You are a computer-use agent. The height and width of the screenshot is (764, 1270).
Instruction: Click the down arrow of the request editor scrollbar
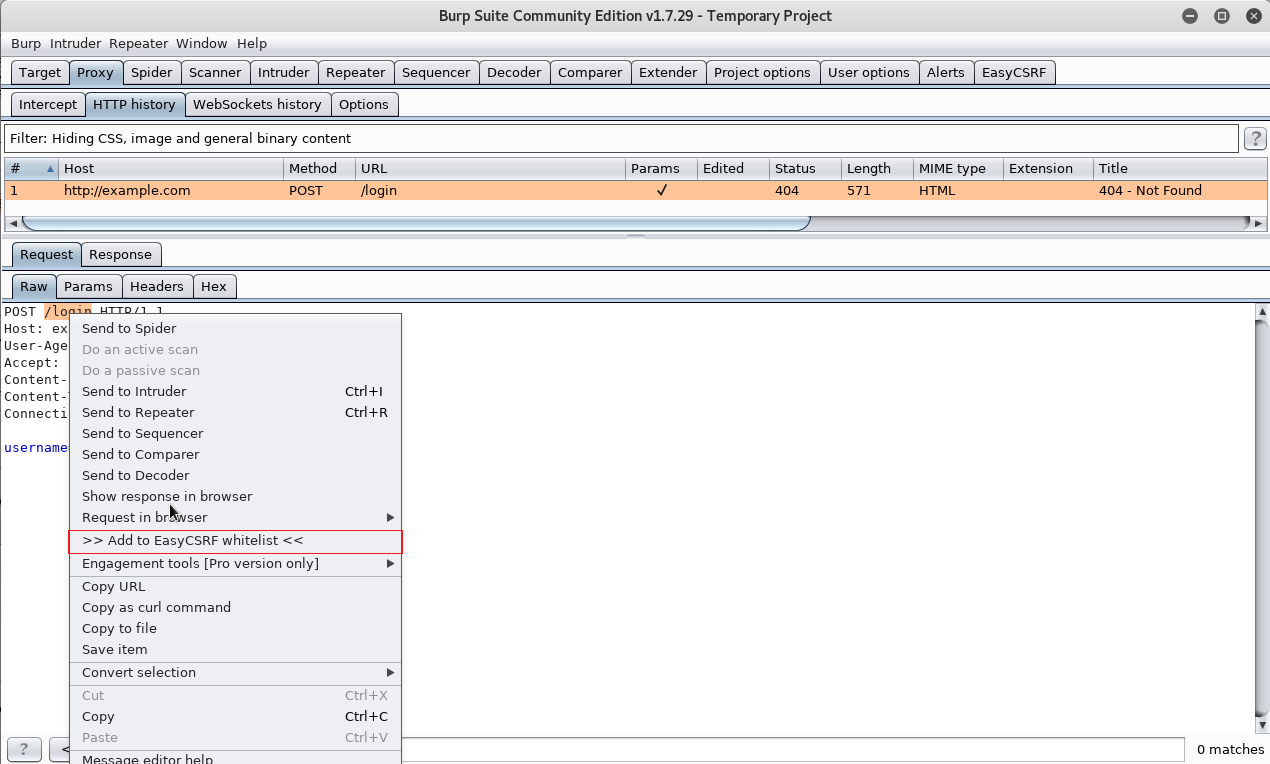point(1262,726)
